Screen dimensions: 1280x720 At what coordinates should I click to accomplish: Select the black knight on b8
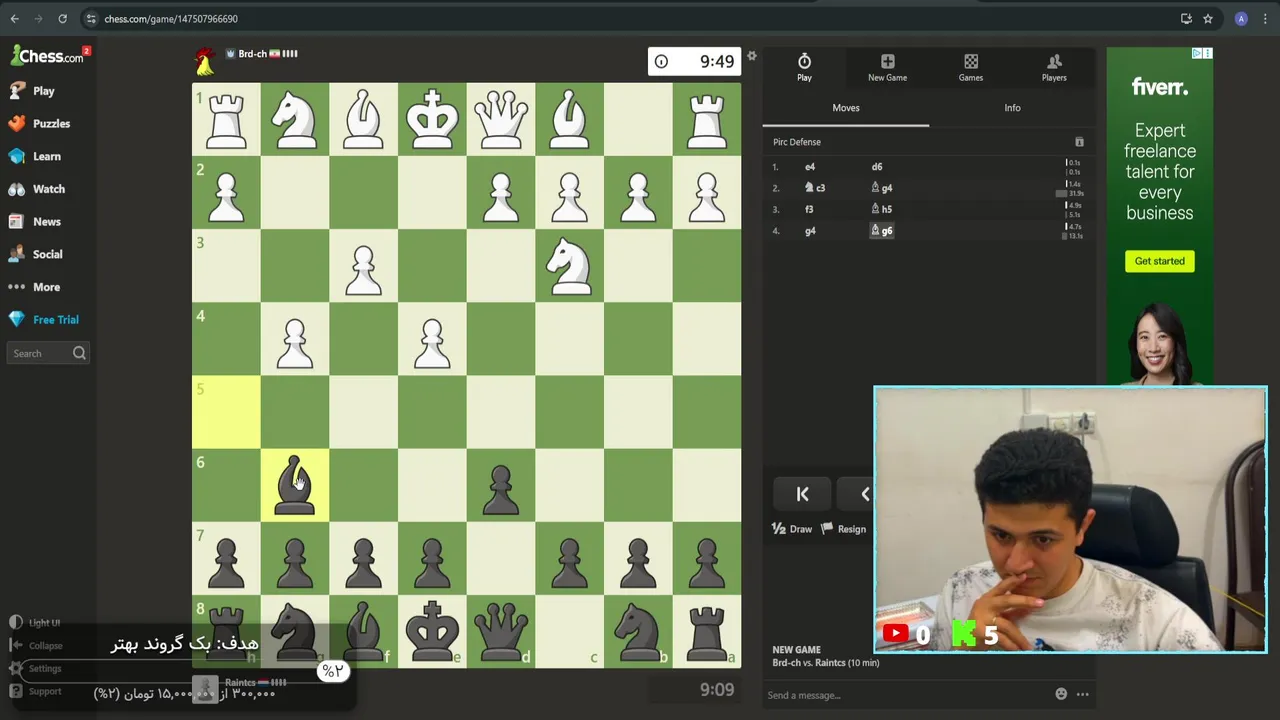pos(638,631)
